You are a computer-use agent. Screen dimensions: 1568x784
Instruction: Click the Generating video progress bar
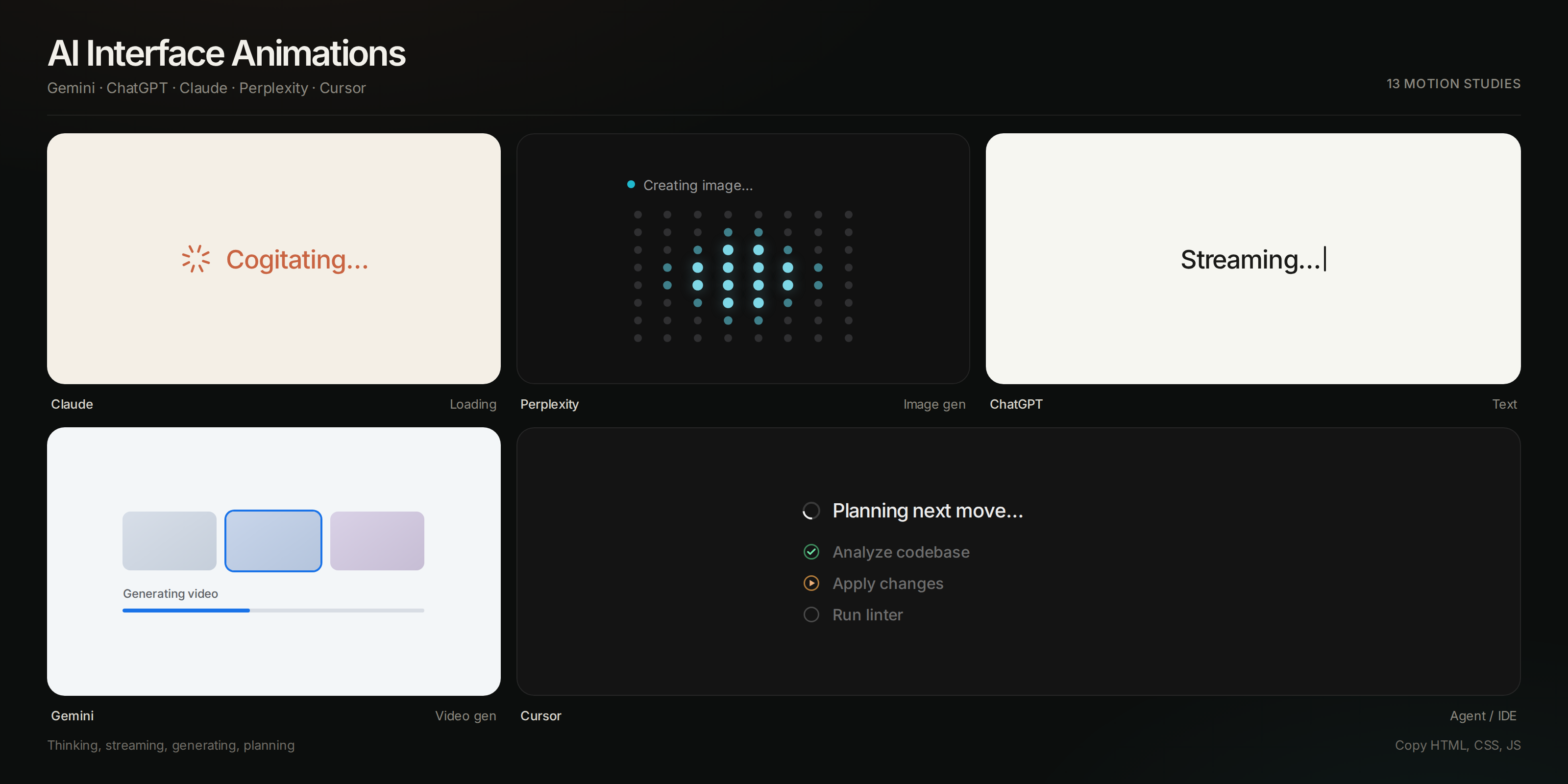click(273, 611)
